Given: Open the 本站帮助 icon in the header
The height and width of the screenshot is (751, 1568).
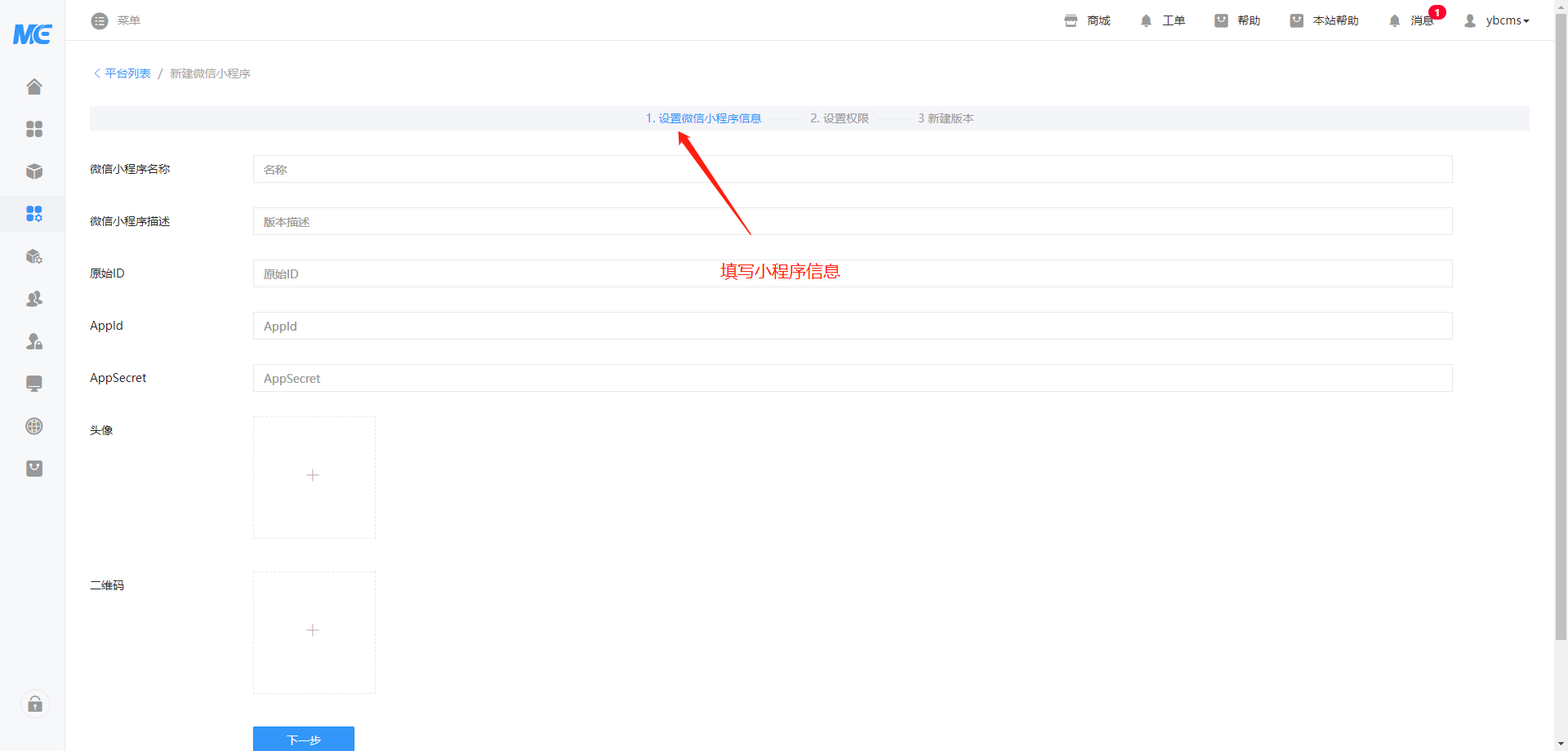Looking at the screenshot, I should (1296, 20).
